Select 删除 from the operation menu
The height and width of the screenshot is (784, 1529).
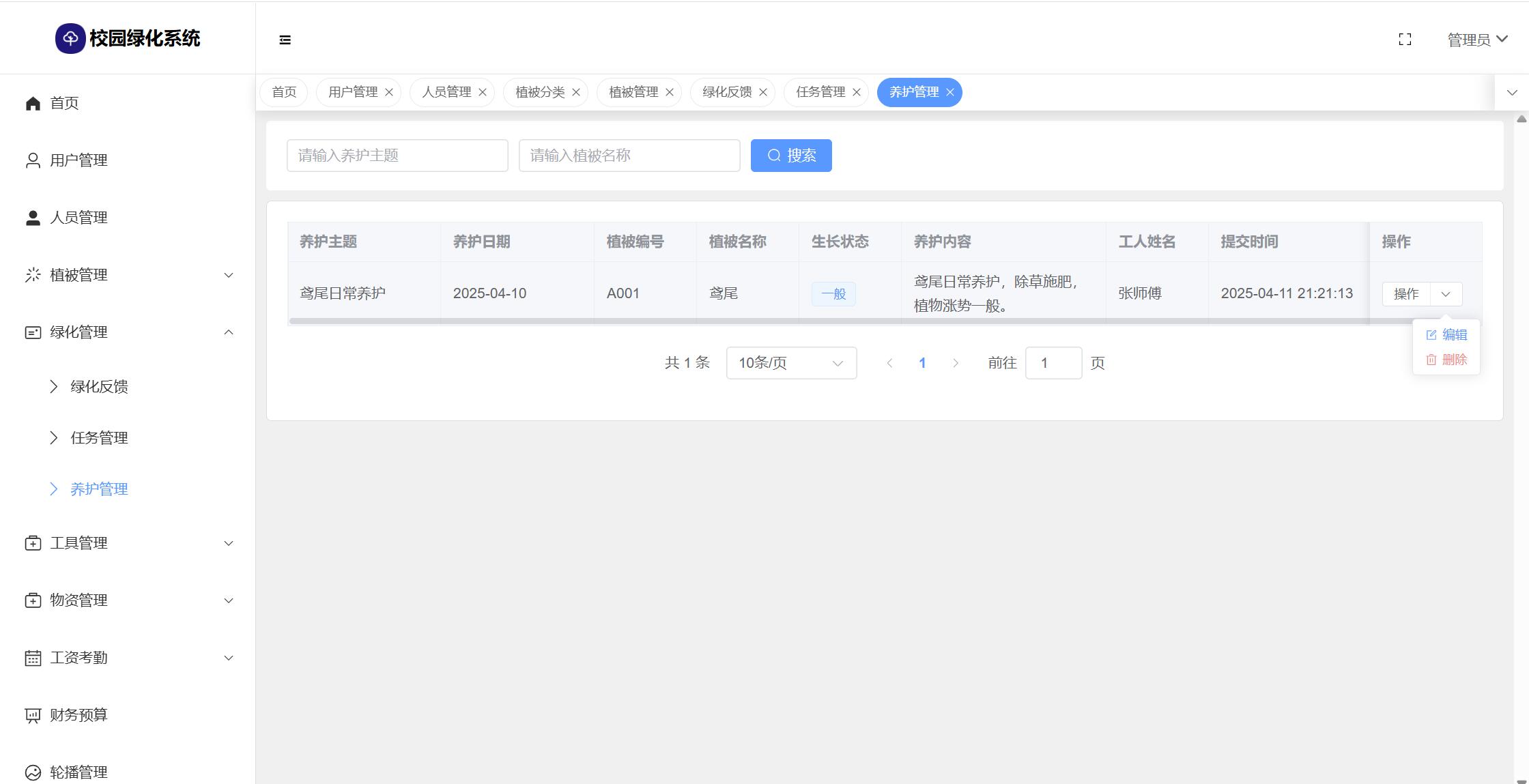coord(1447,360)
